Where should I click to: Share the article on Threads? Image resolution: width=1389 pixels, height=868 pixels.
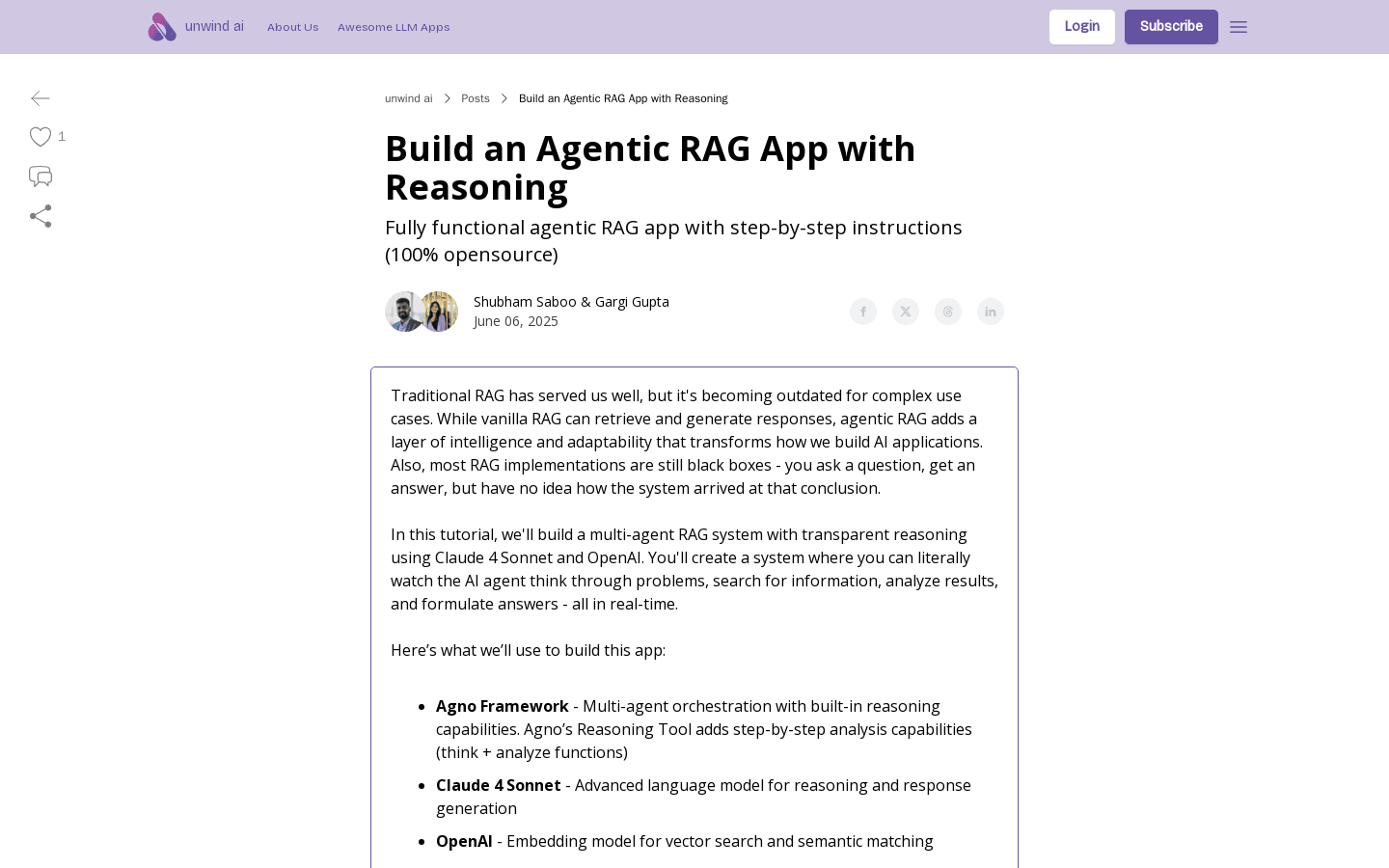(x=948, y=312)
